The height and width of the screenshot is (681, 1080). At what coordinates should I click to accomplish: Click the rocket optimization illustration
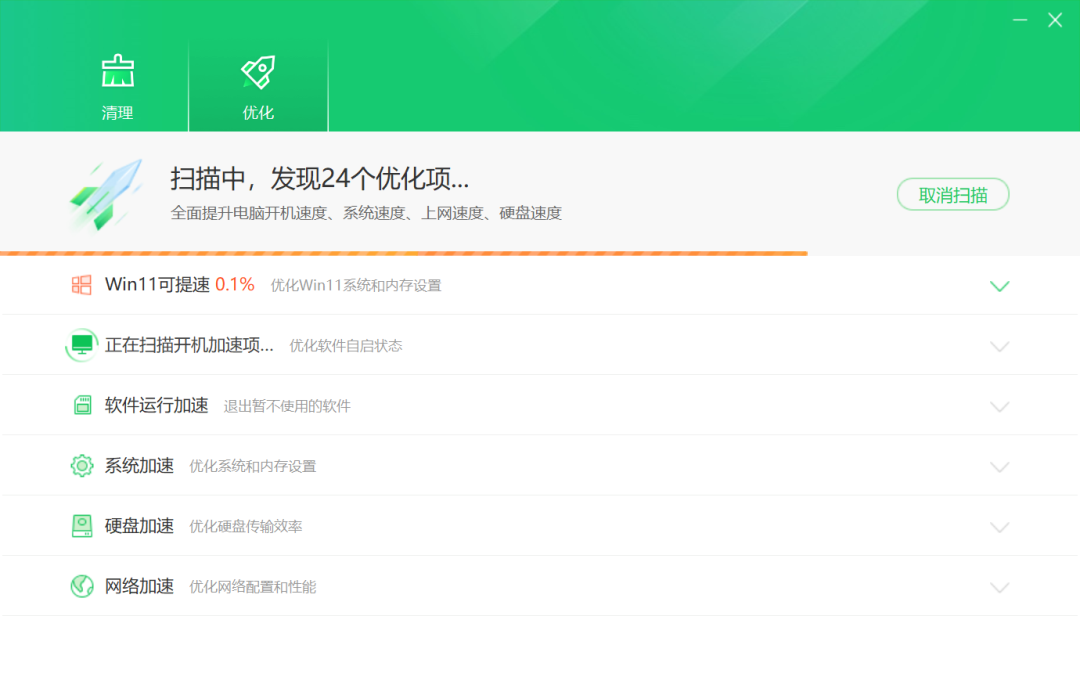(x=105, y=193)
